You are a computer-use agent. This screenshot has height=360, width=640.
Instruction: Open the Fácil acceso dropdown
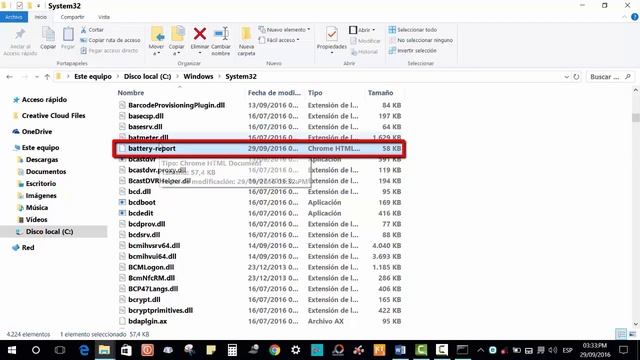click(x=279, y=40)
